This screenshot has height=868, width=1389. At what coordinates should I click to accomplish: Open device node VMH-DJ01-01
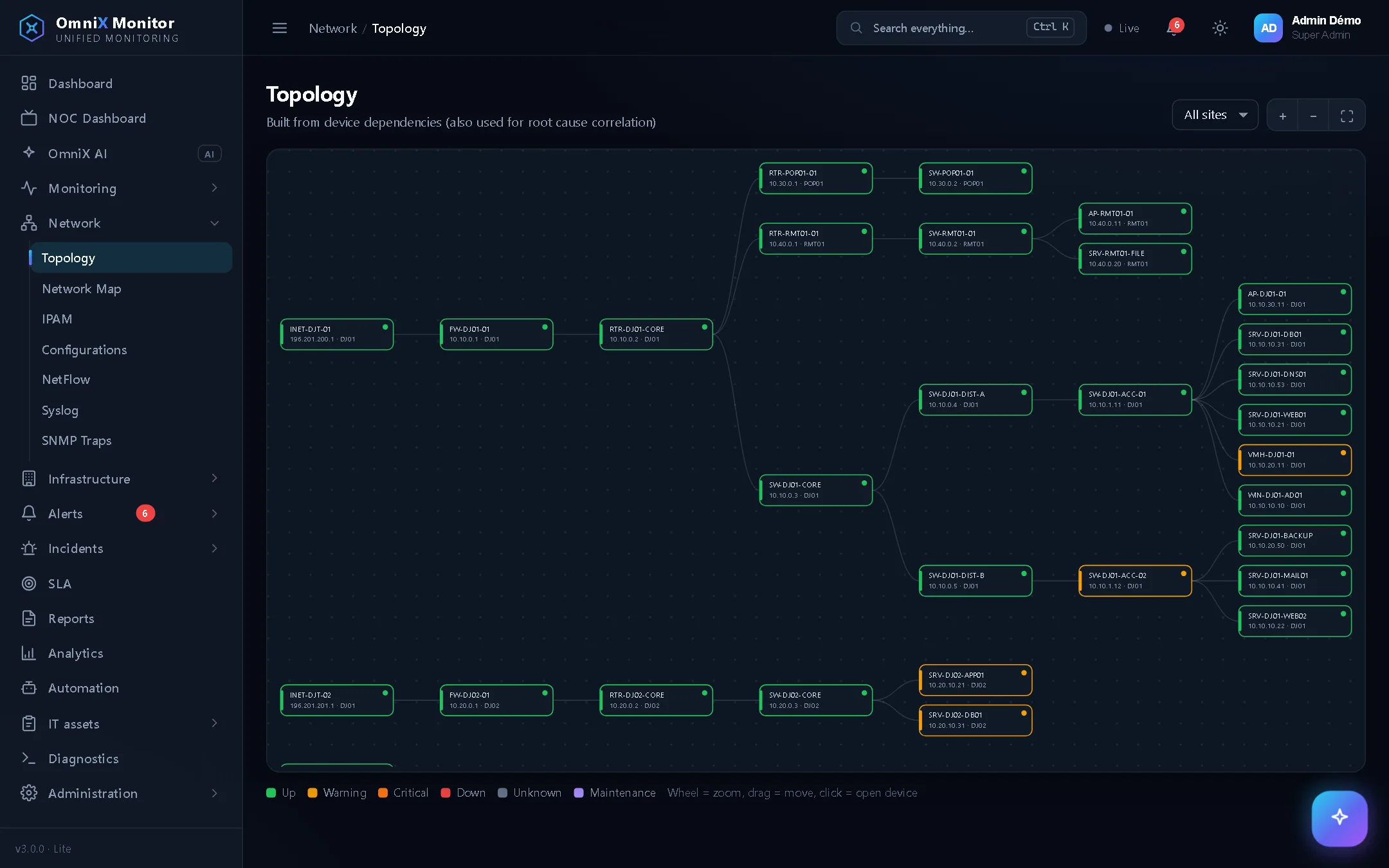click(x=1294, y=460)
